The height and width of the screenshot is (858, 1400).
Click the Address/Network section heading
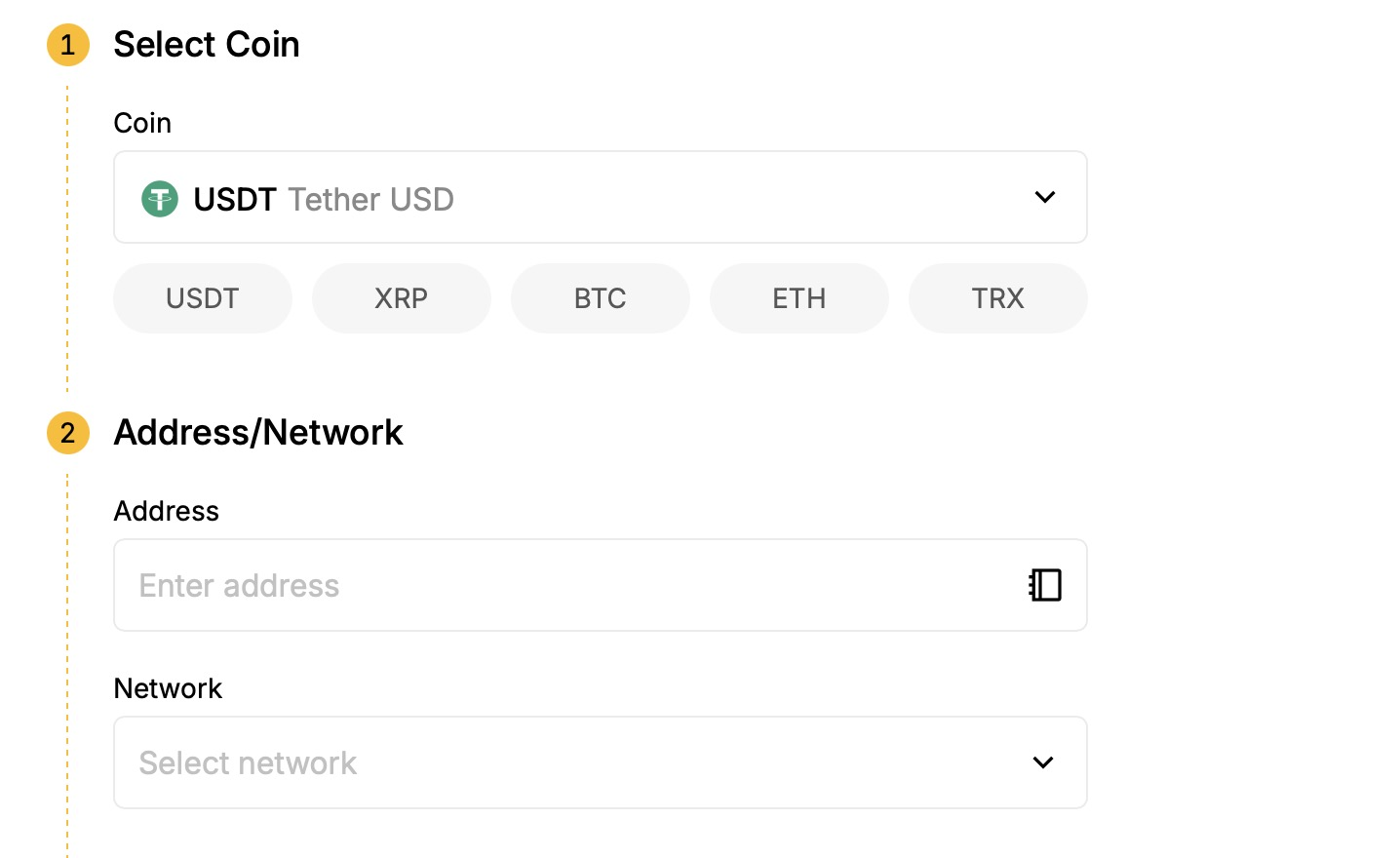click(258, 433)
